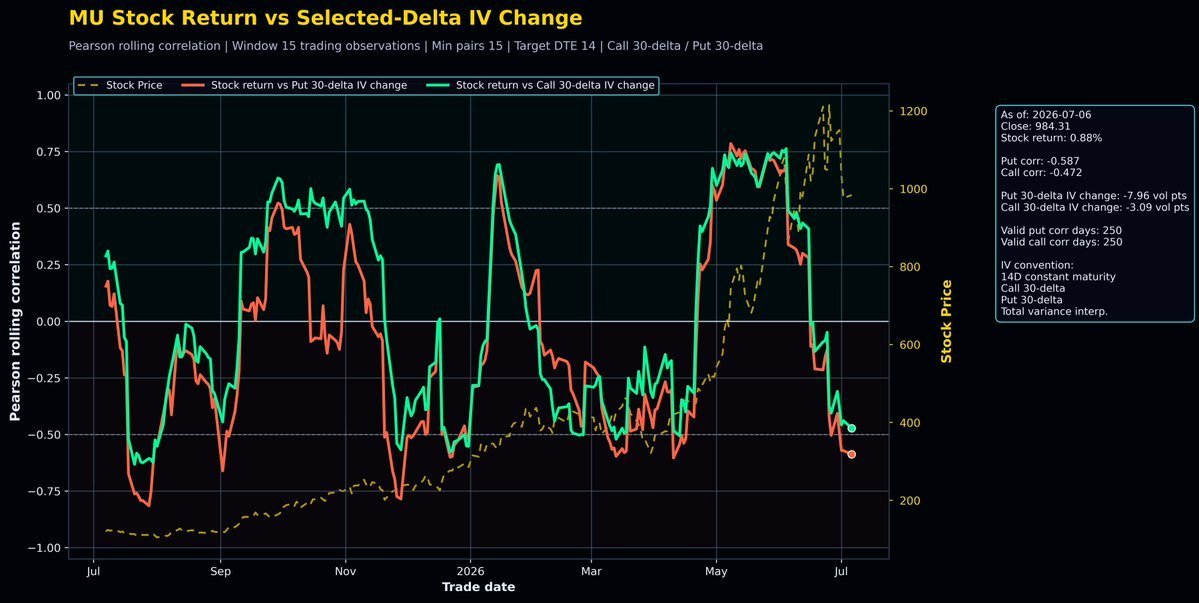Screen dimensions: 1199x603
Task: Select the 'Stock Price' legend entry
Action: (x=119, y=86)
